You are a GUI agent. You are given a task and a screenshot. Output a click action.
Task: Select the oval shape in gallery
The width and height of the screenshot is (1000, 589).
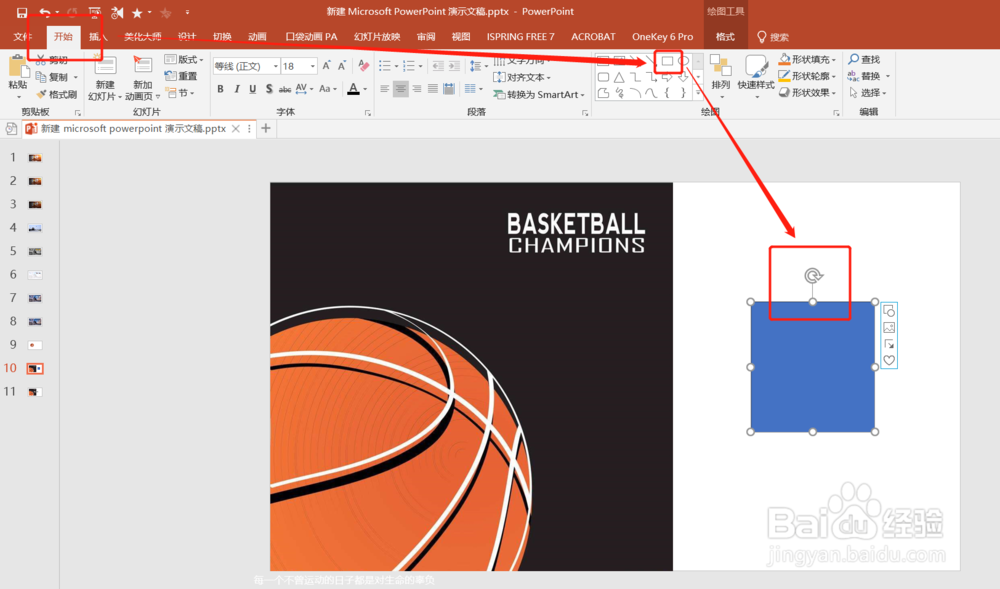click(683, 61)
